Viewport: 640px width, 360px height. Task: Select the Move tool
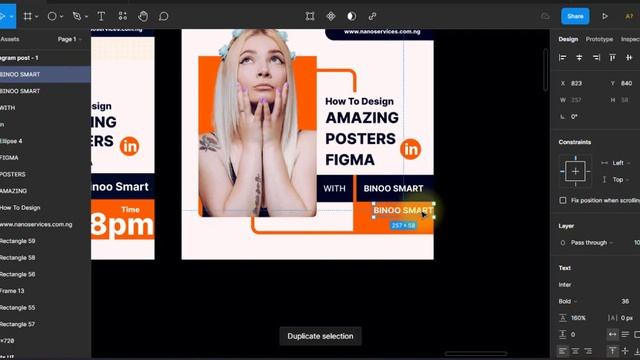2,16
